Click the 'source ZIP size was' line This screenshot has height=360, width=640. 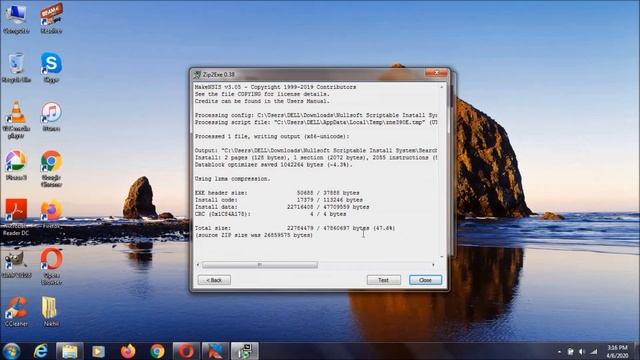click(254, 235)
